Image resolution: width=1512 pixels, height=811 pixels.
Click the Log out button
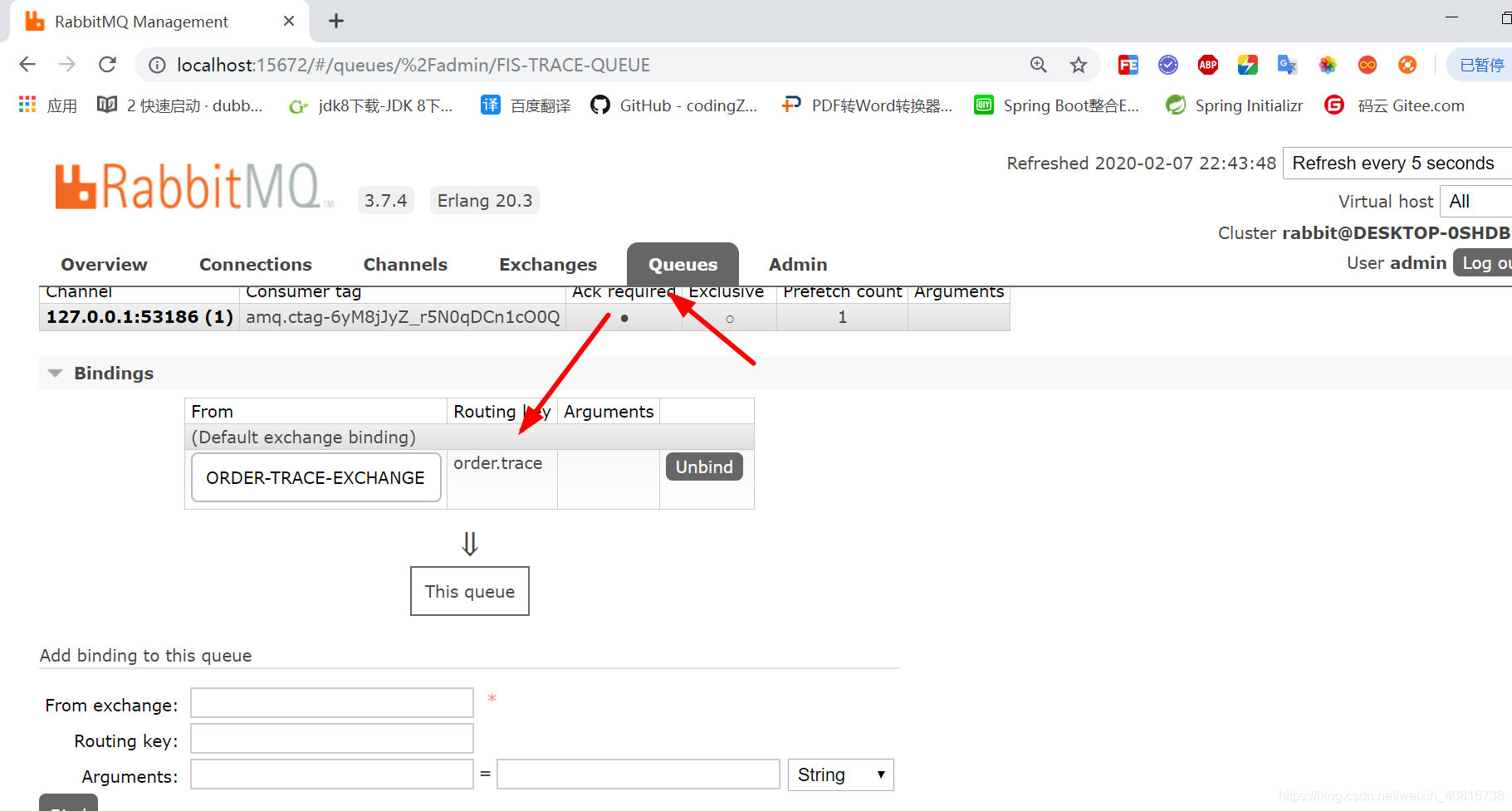point(1483,262)
